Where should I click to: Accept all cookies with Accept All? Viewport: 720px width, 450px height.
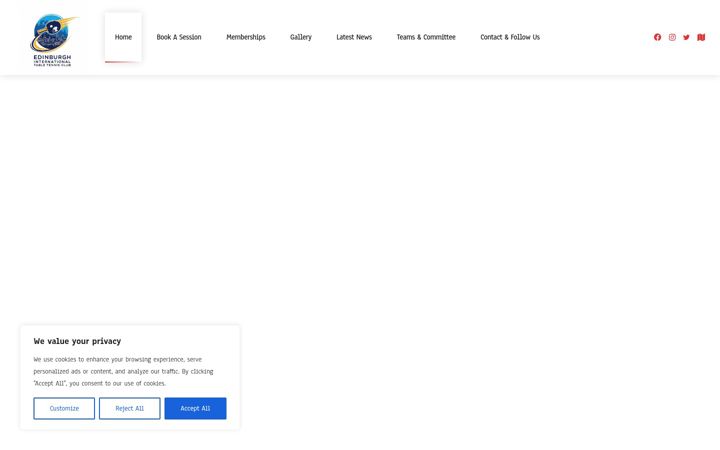[195, 408]
